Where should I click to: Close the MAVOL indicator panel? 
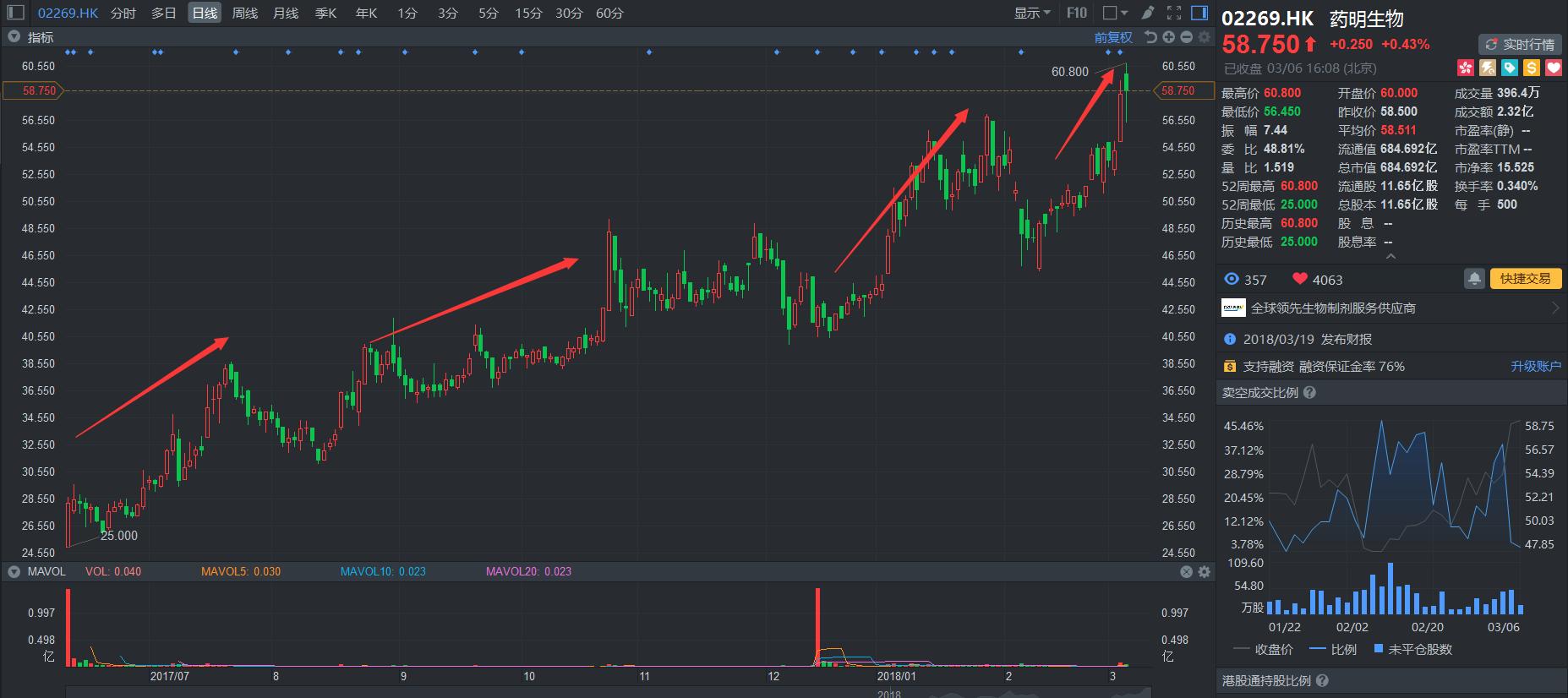coord(1186,572)
